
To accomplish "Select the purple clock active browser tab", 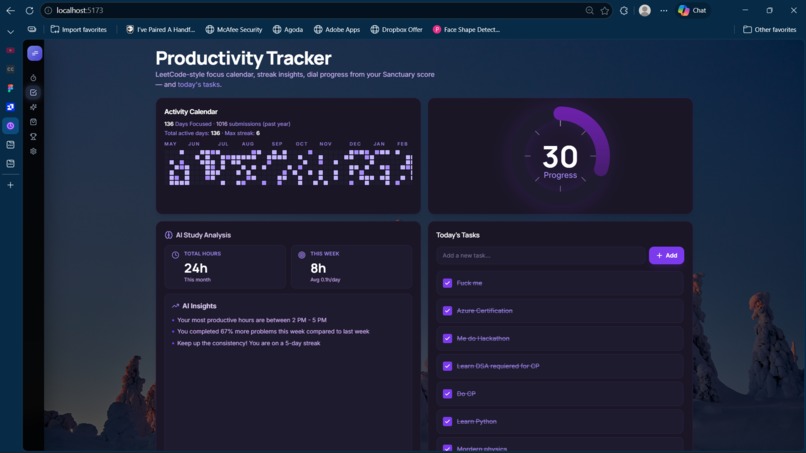I will coord(10,126).
